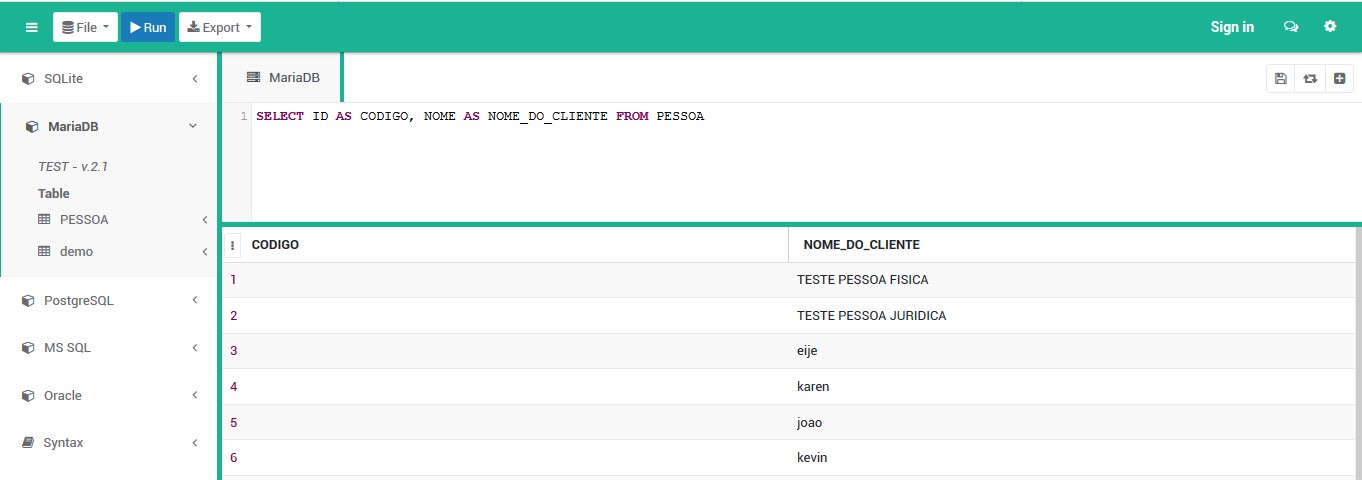Open the SQLite sidebar item

pos(109,78)
